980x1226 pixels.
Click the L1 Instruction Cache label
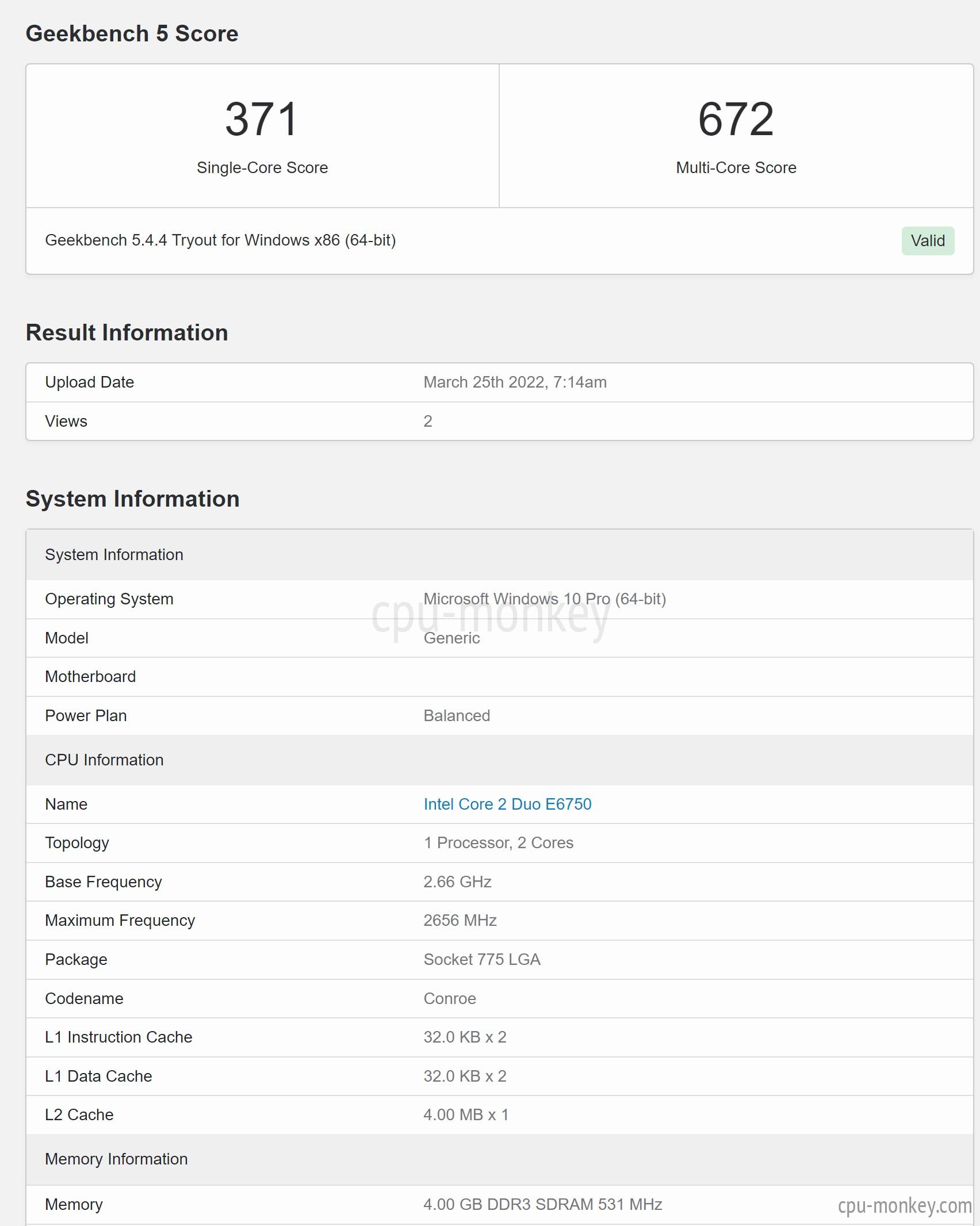[118, 1037]
